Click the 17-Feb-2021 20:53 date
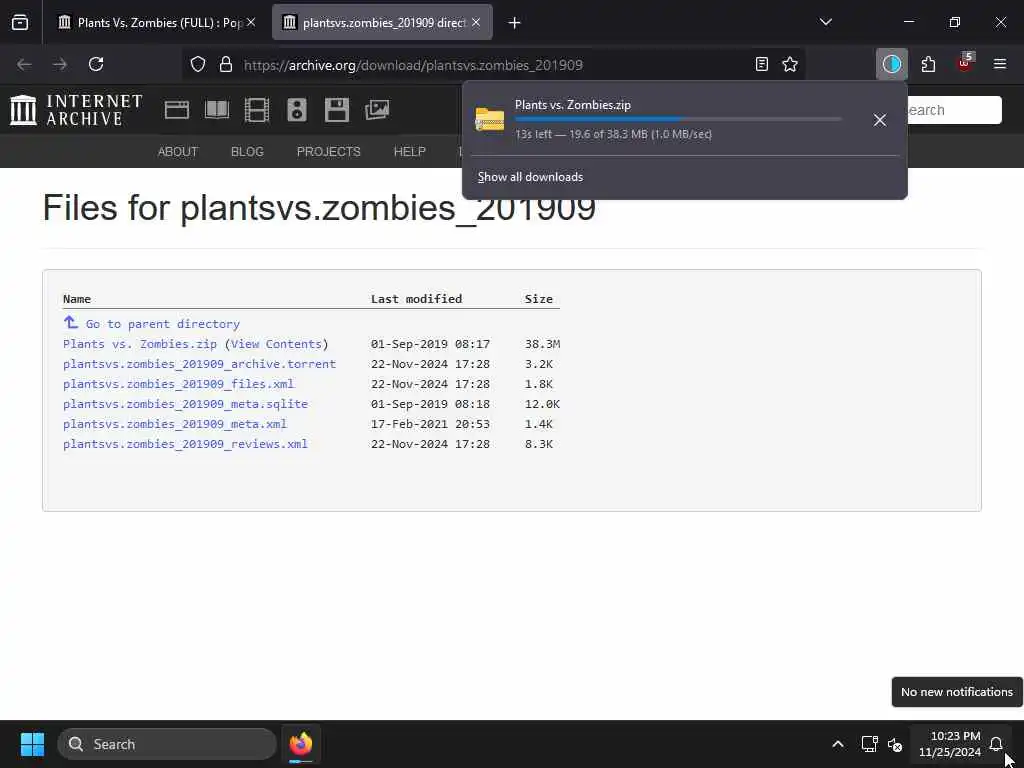1024x768 pixels. tap(430, 424)
